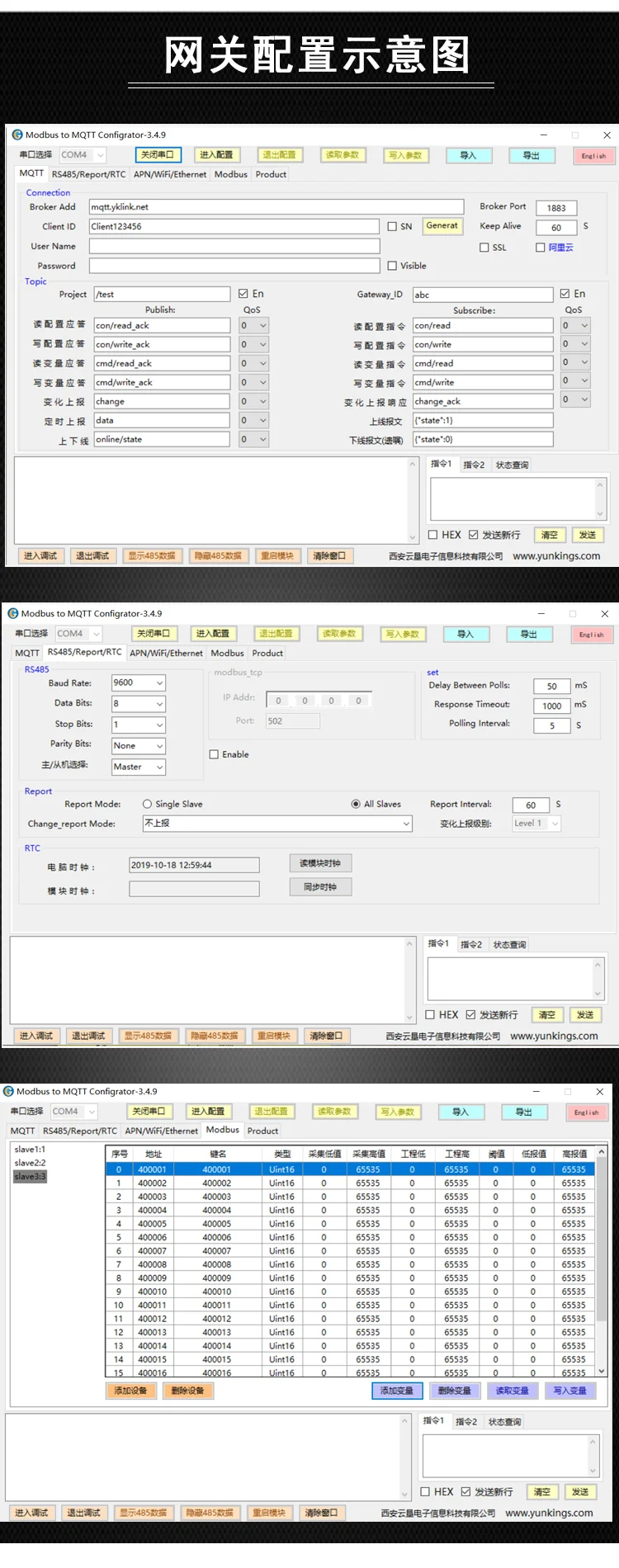
Task: Check the HEX box in the MQTT-tab window
Action: [433, 535]
